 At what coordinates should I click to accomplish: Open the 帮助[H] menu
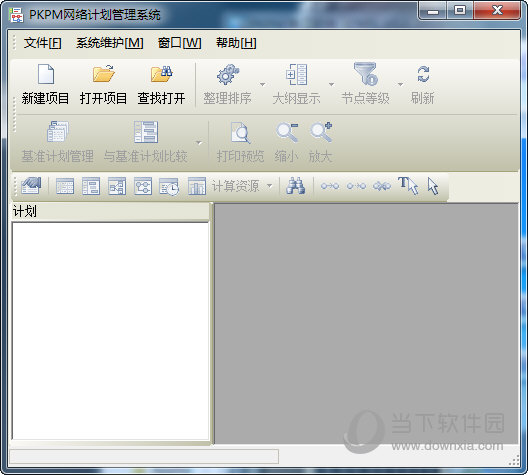236,43
